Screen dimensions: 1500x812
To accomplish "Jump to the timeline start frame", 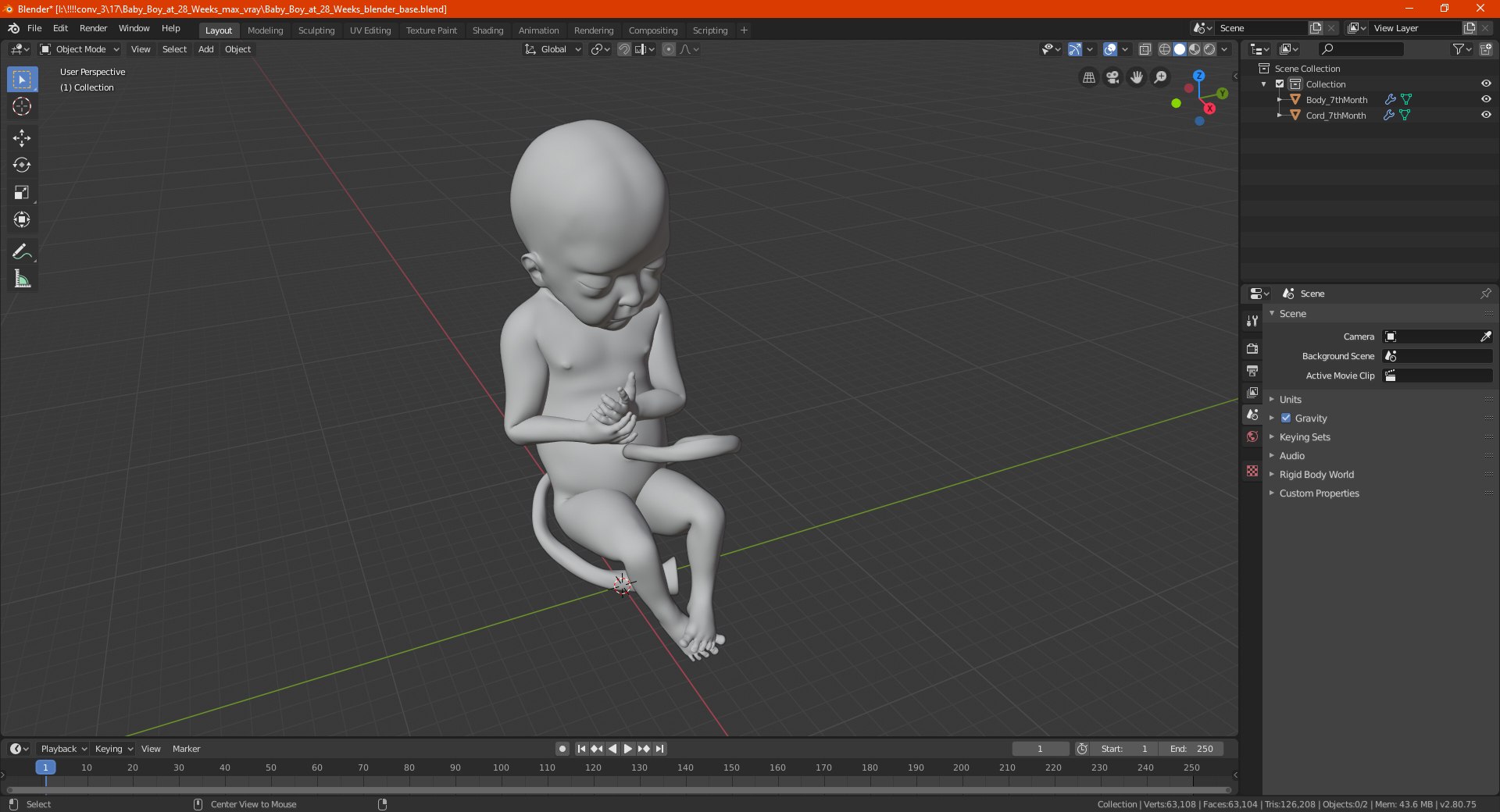I will (581, 749).
